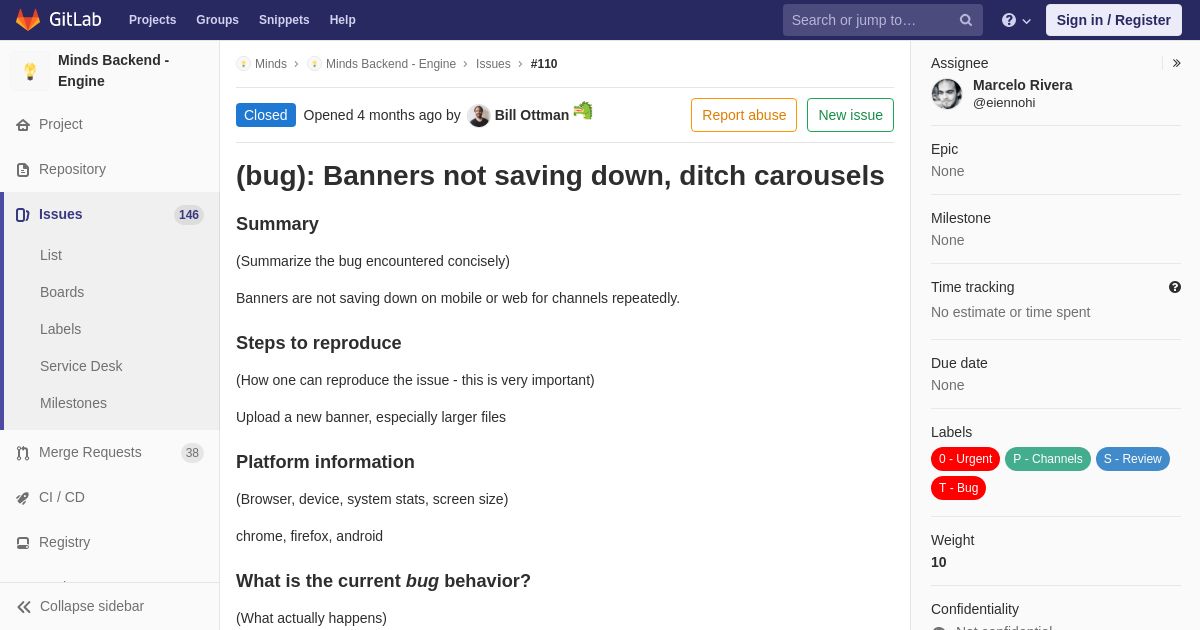
Task: Open the Projects menu in the top bar
Action: point(152,20)
